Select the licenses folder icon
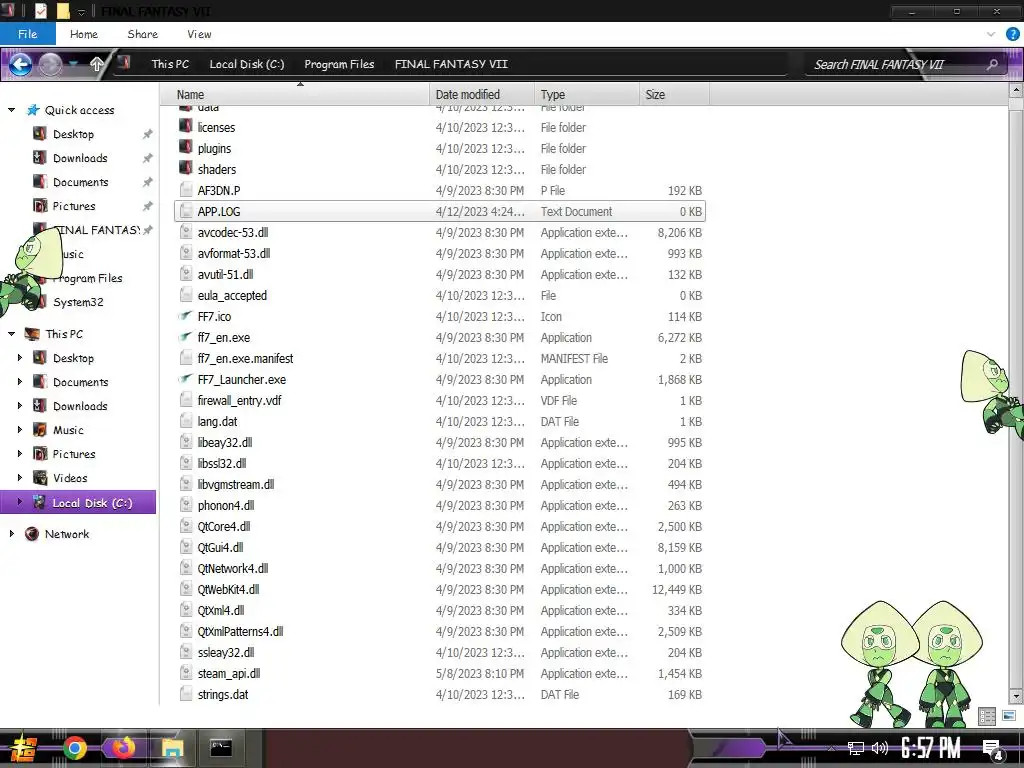 [186, 127]
